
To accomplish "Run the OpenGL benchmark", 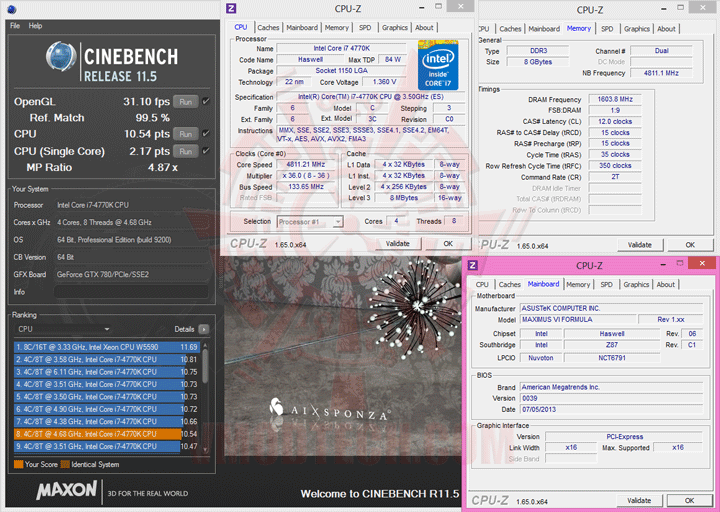I will [x=186, y=101].
